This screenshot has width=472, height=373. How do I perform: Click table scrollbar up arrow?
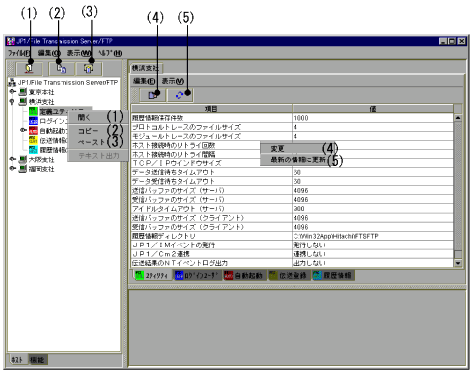(x=458, y=118)
